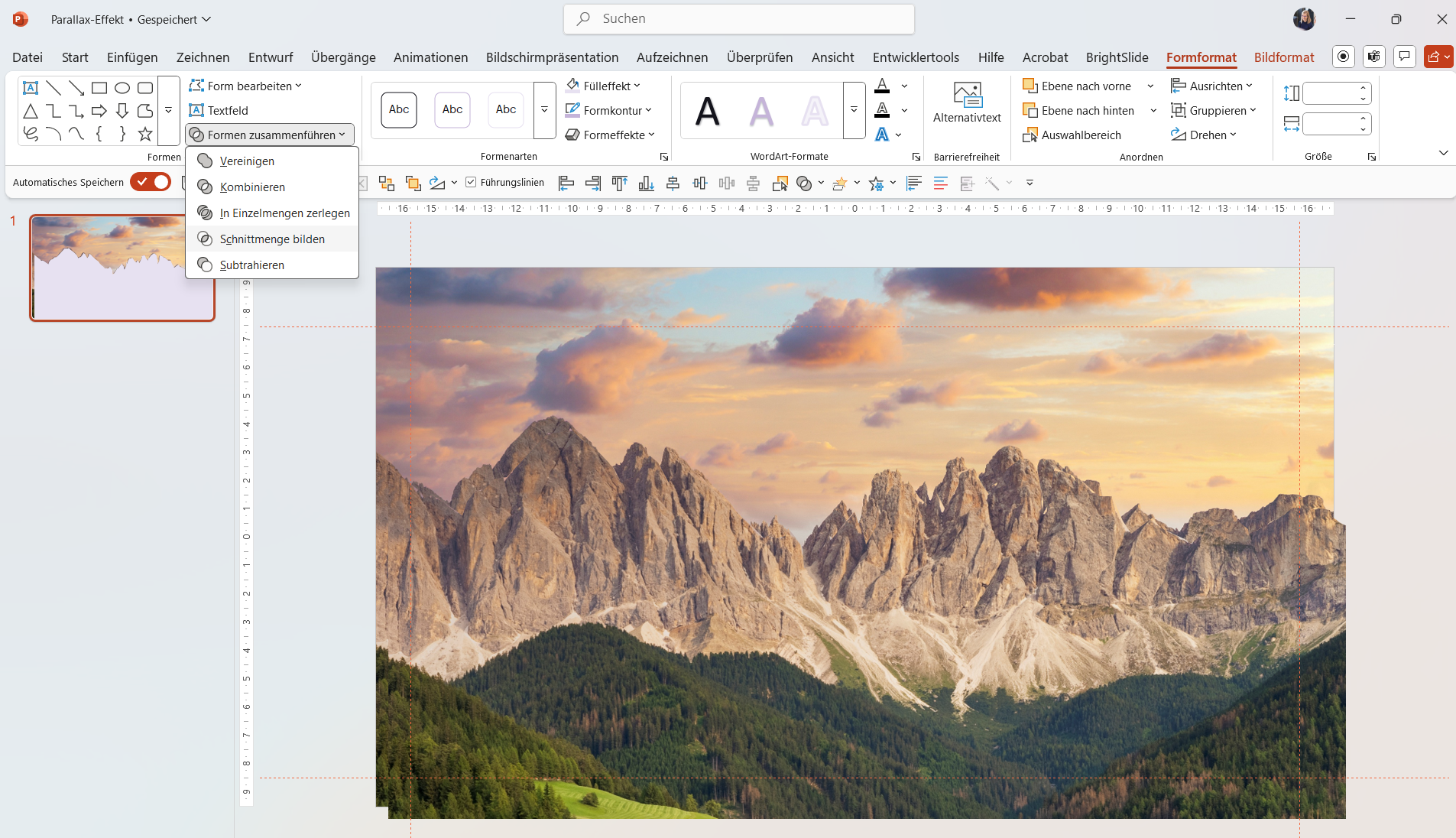Click the Textfeld button
Viewport: 1456px width, 838px height.
[x=219, y=110]
